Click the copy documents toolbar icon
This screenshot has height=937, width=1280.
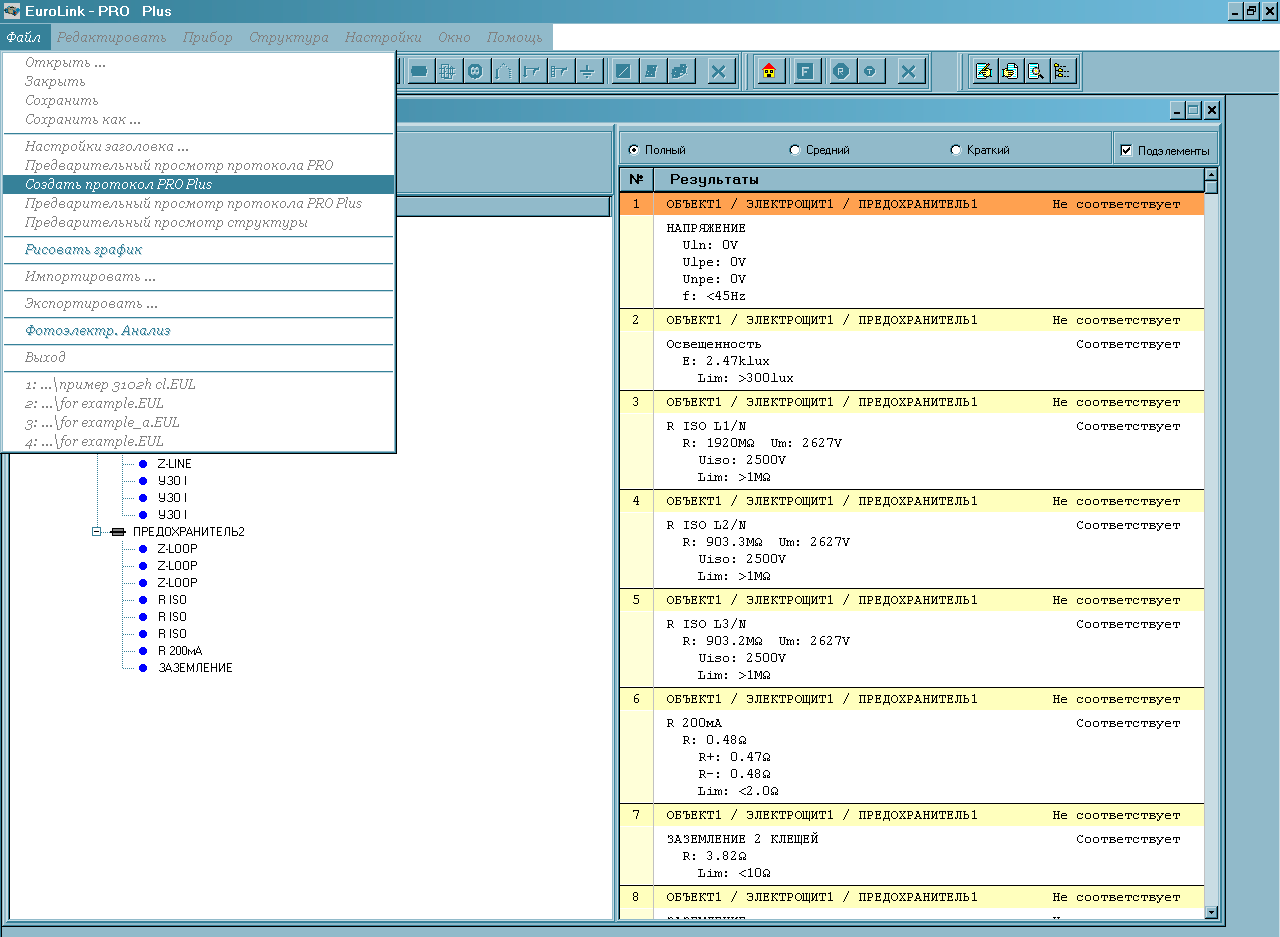(1010, 72)
